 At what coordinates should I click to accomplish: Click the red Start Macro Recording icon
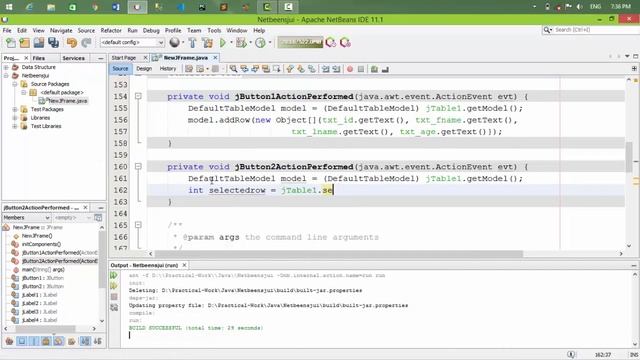coord(350,69)
